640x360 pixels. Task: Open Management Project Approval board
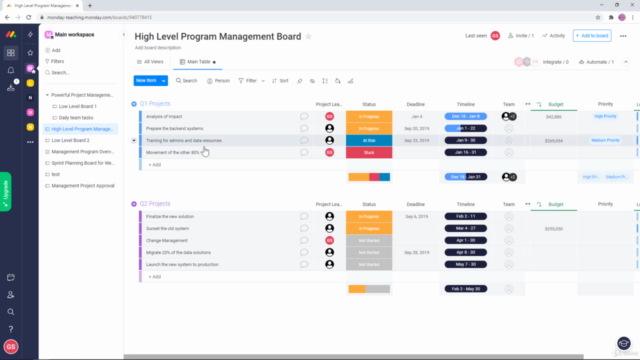[x=83, y=186]
